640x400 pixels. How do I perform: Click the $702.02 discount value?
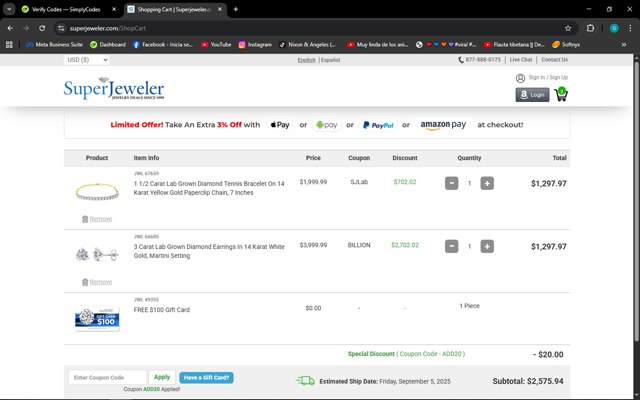405,182
